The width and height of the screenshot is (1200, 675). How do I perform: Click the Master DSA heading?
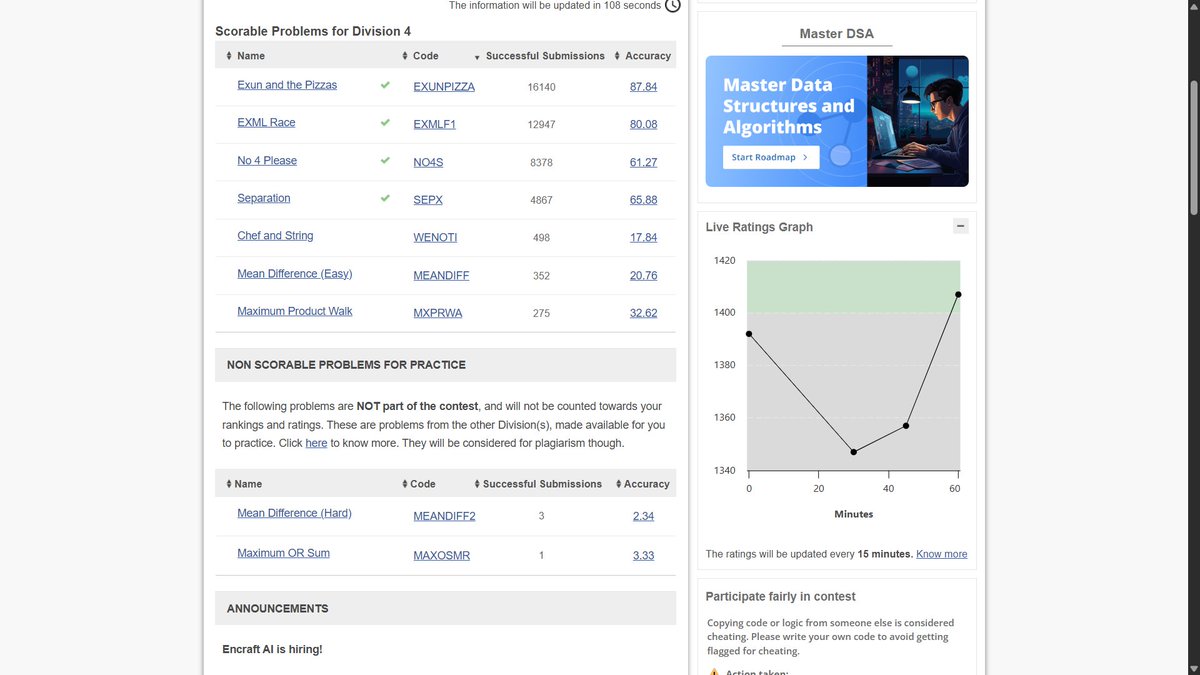[x=837, y=34]
